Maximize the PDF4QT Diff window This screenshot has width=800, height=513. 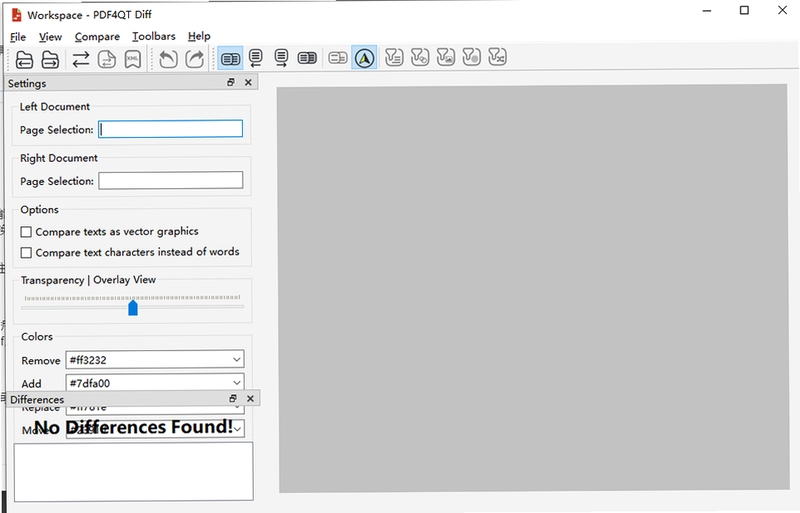pyautogui.click(x=744, y=10)
